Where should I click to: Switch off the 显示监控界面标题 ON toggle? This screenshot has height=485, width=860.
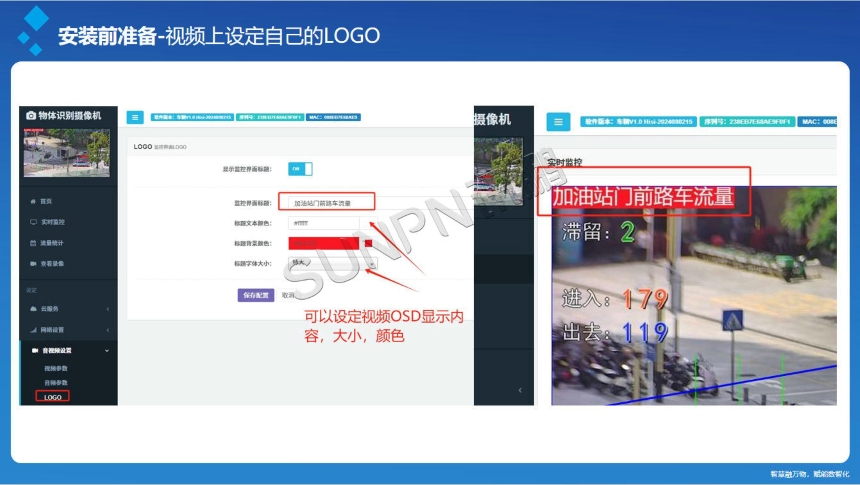300,169
